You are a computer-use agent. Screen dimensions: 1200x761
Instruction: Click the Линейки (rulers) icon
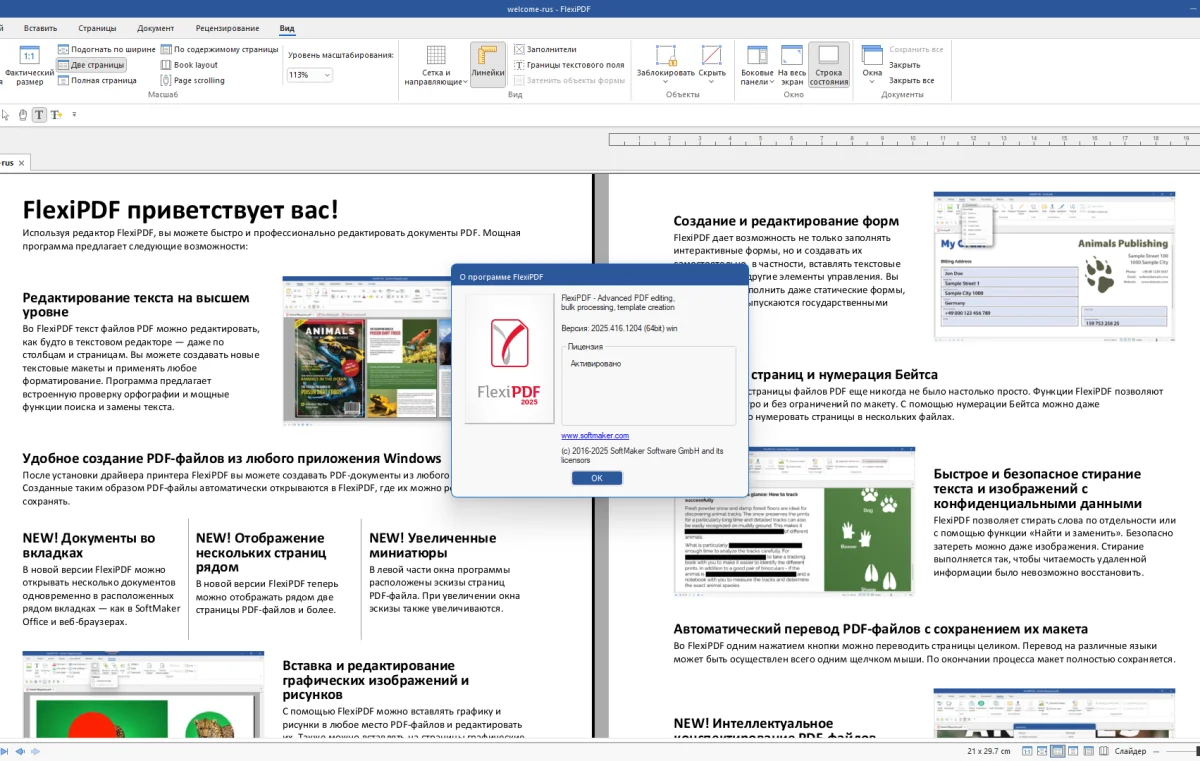[488, 63]
